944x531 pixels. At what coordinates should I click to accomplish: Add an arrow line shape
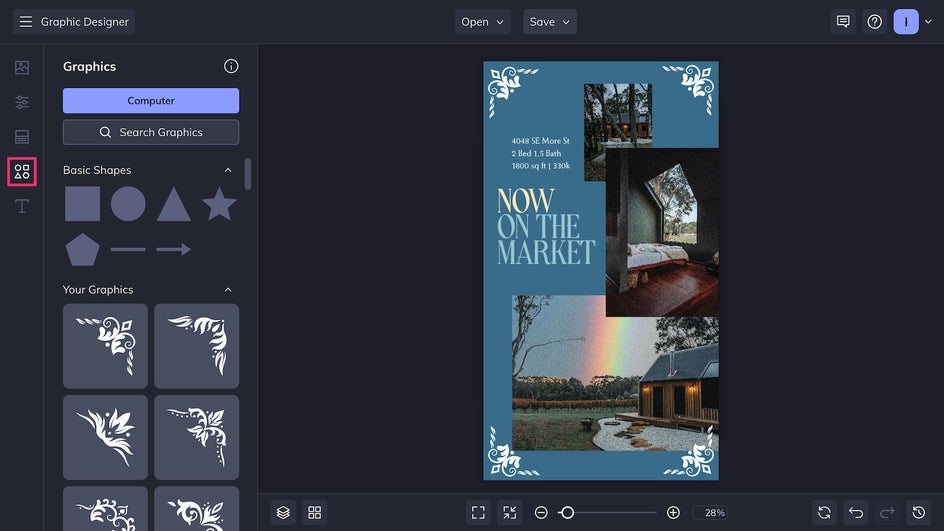tap(174, 249)
